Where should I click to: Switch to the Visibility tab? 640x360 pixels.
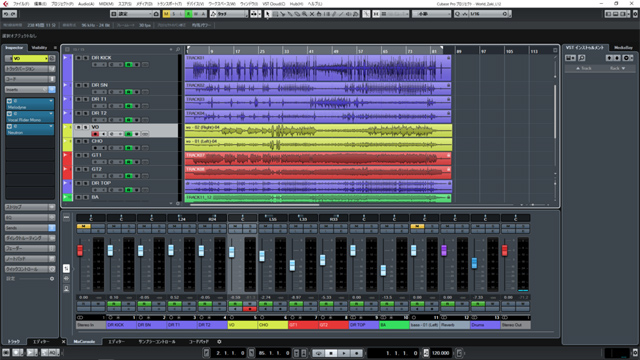[x=39, y=48]
